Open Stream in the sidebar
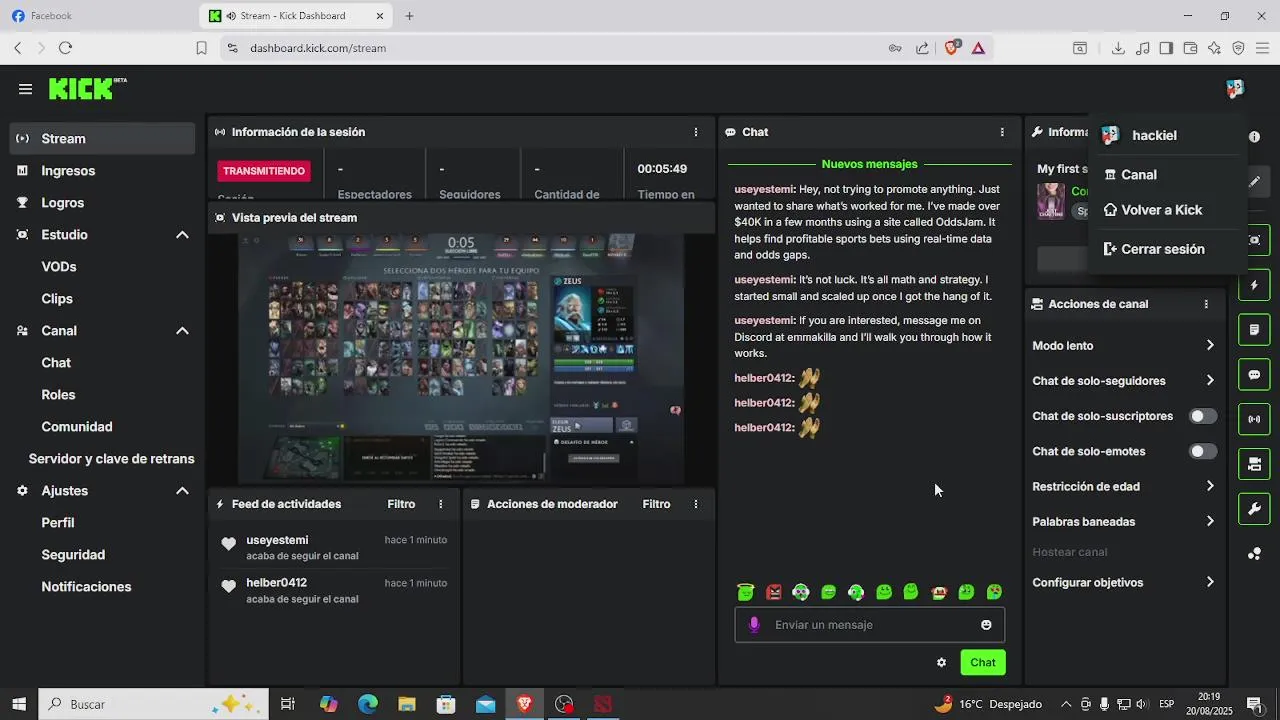The height and width of the screenshot is (720, 1280). pos(102,139)
